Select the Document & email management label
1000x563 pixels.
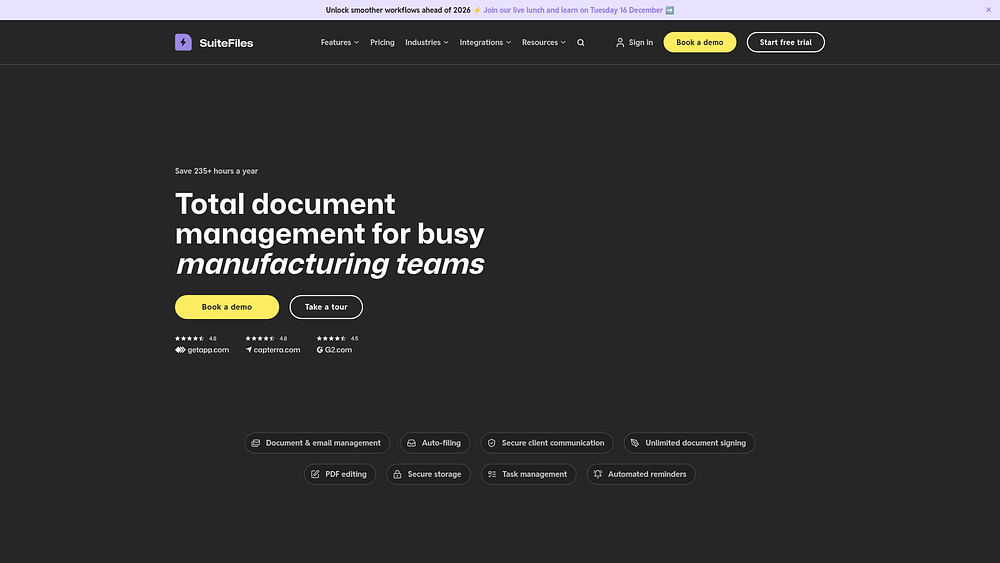point(323,443)
